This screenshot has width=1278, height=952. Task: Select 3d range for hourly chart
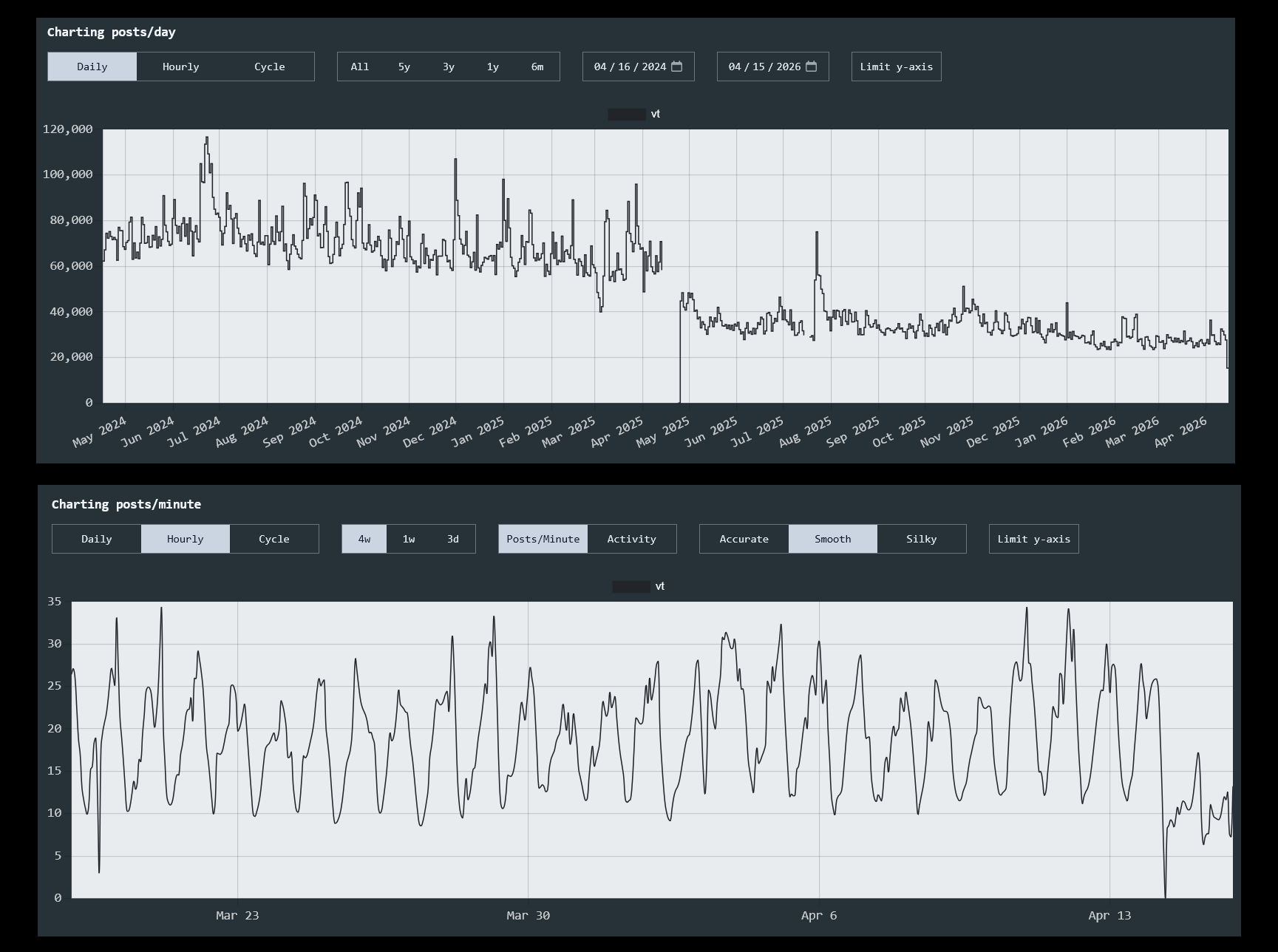(453, 539)
